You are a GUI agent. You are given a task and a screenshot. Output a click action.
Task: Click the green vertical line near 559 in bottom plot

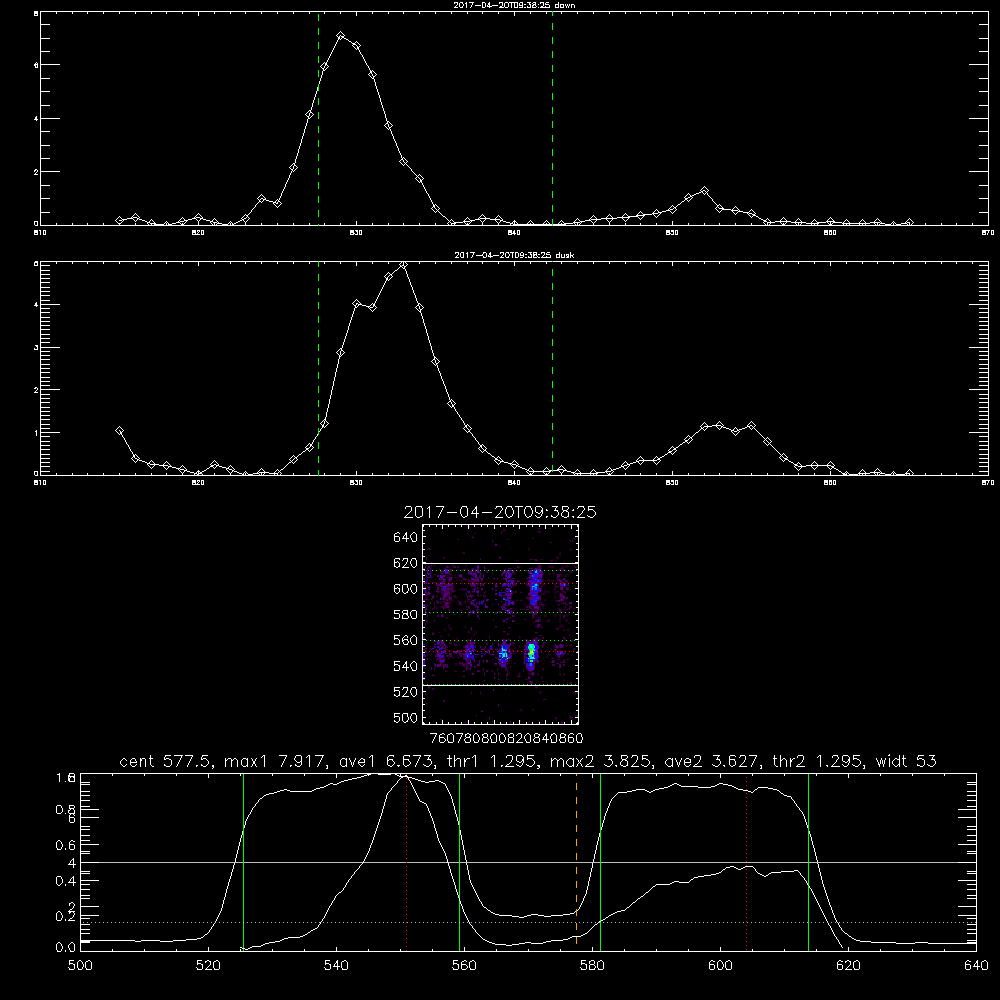pos(459,861)
